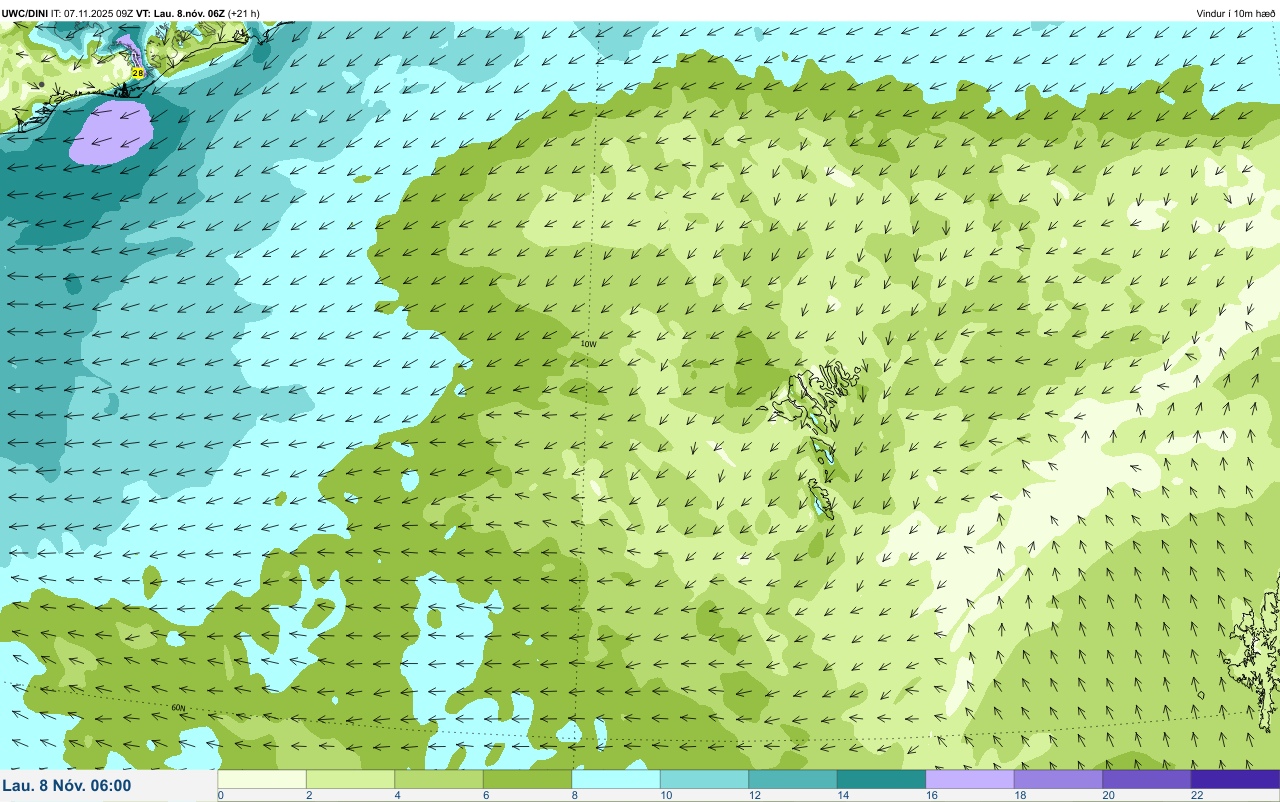The width and height of the screenshot is (1280, 802).
Task: Click the turquoise 10–12 m/s legend swatch
Action: (704, 779)
